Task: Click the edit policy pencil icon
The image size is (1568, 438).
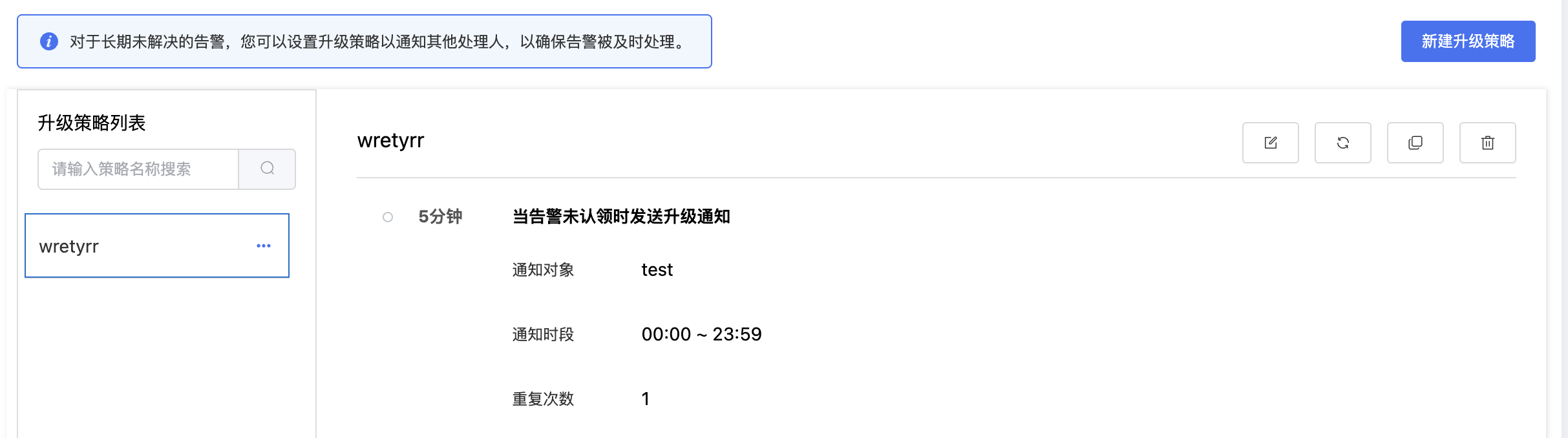Action: pos(1270,143)
